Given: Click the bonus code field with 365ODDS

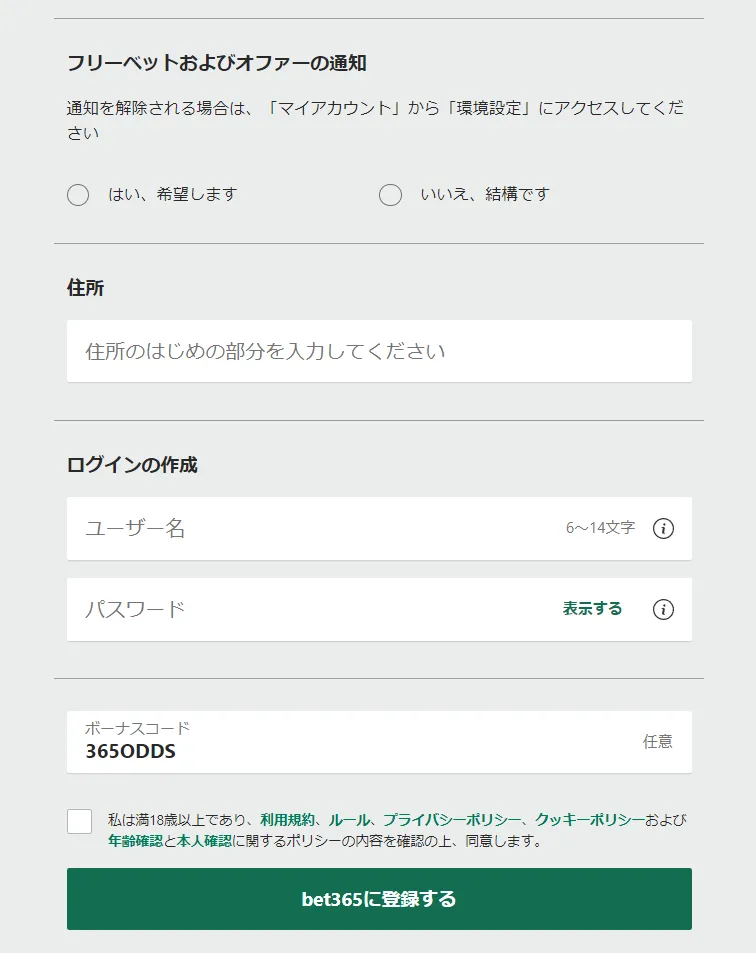Looking at the screenshot, I should pyautogui.click(x=340, y=742).
